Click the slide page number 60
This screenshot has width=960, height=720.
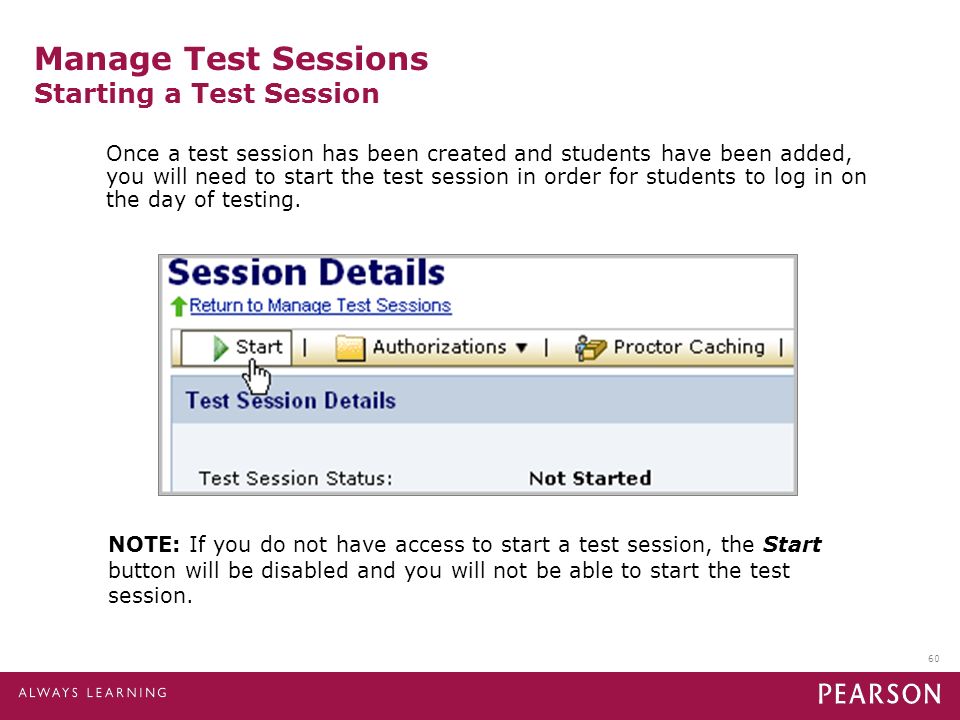[934, 659]
